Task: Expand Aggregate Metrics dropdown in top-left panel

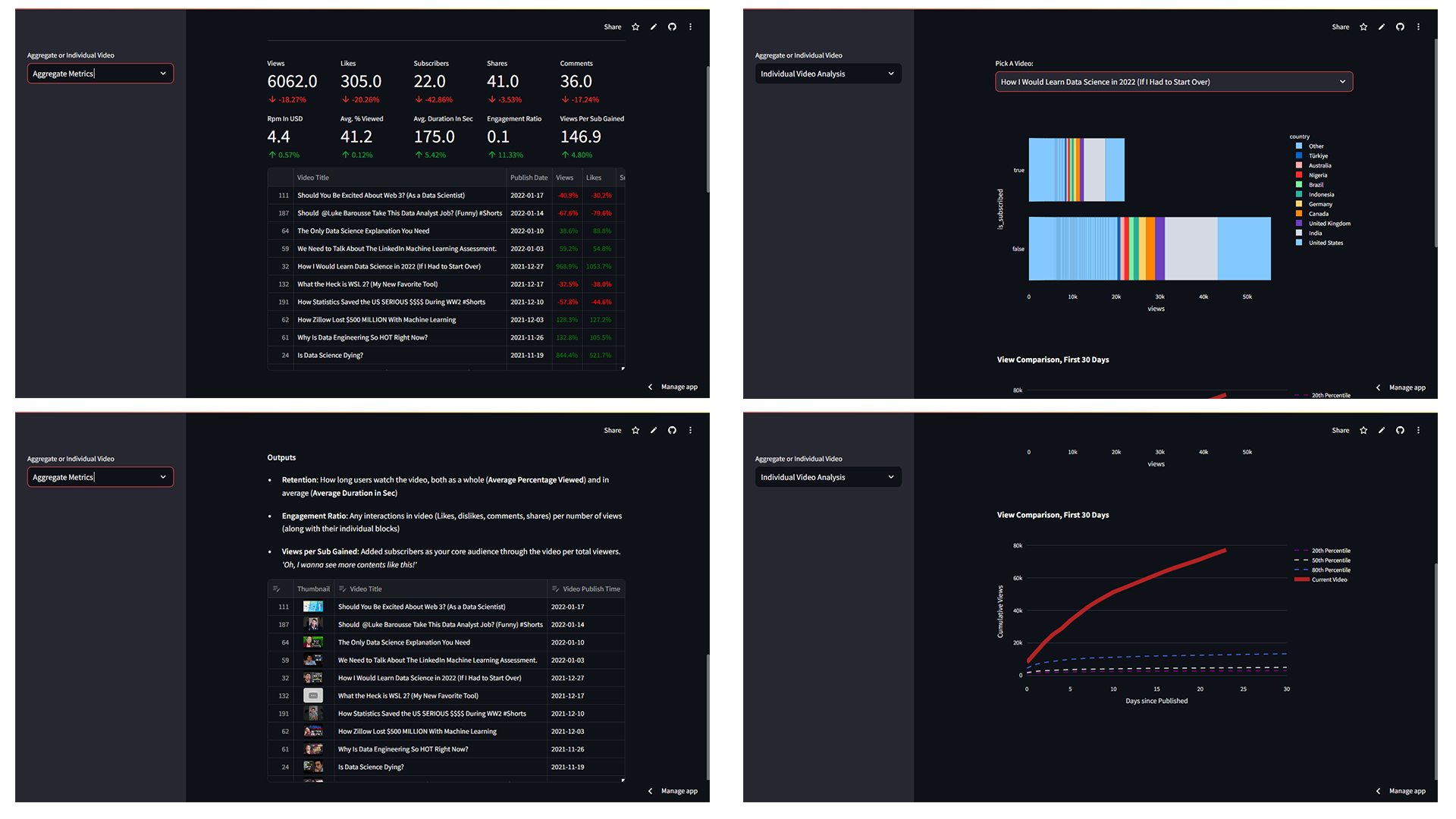Action: click(x=100, y=74)
